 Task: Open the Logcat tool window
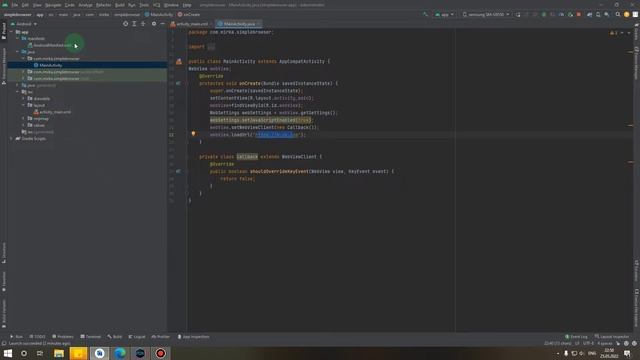coord(137,337)
